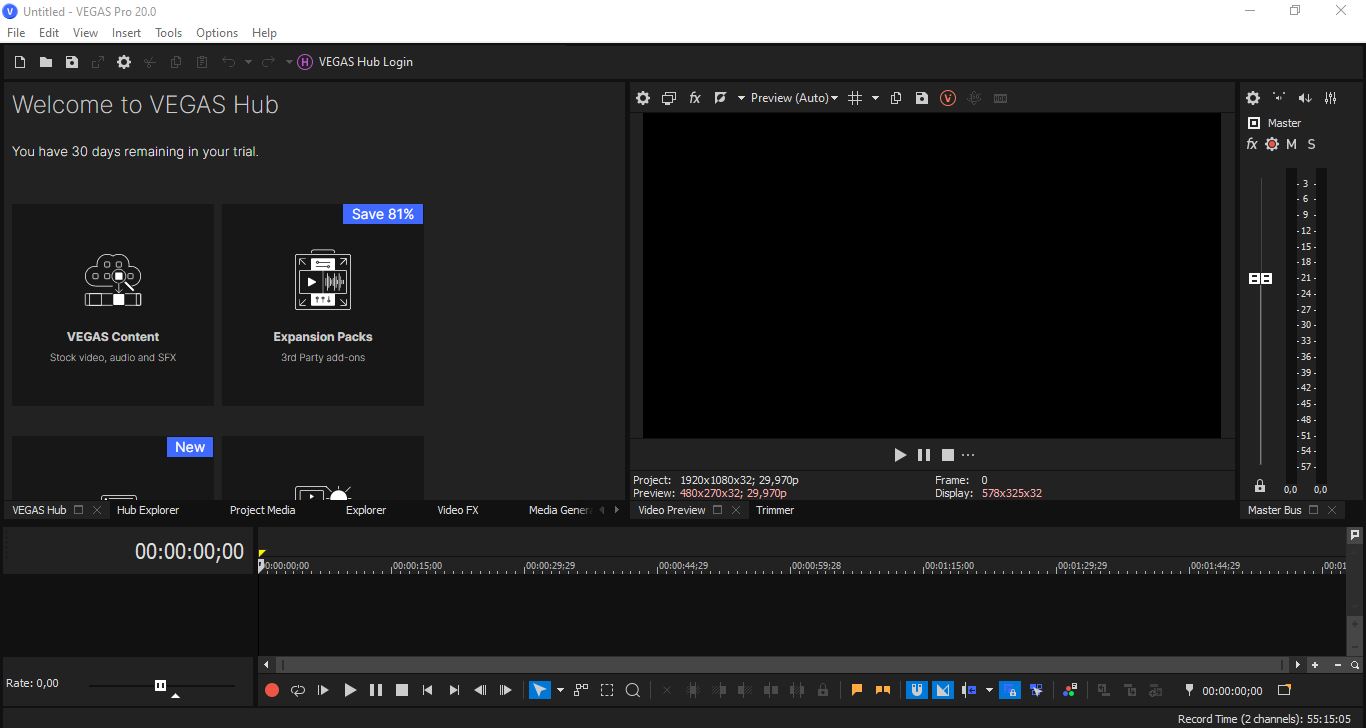
Task: Open the VEGAS Content card
Action: click(x=113, y=305)
